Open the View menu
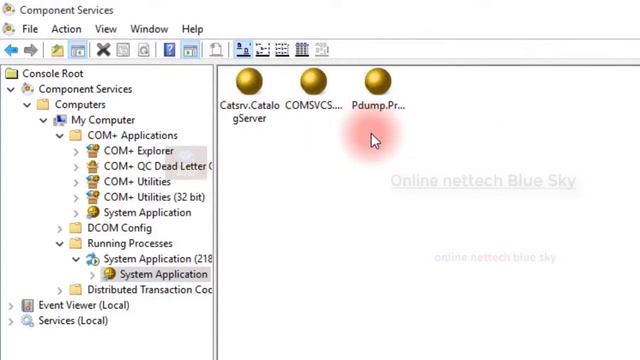This screenshot has width=640, height=360. pyautogui.click(x=106, y=29)
